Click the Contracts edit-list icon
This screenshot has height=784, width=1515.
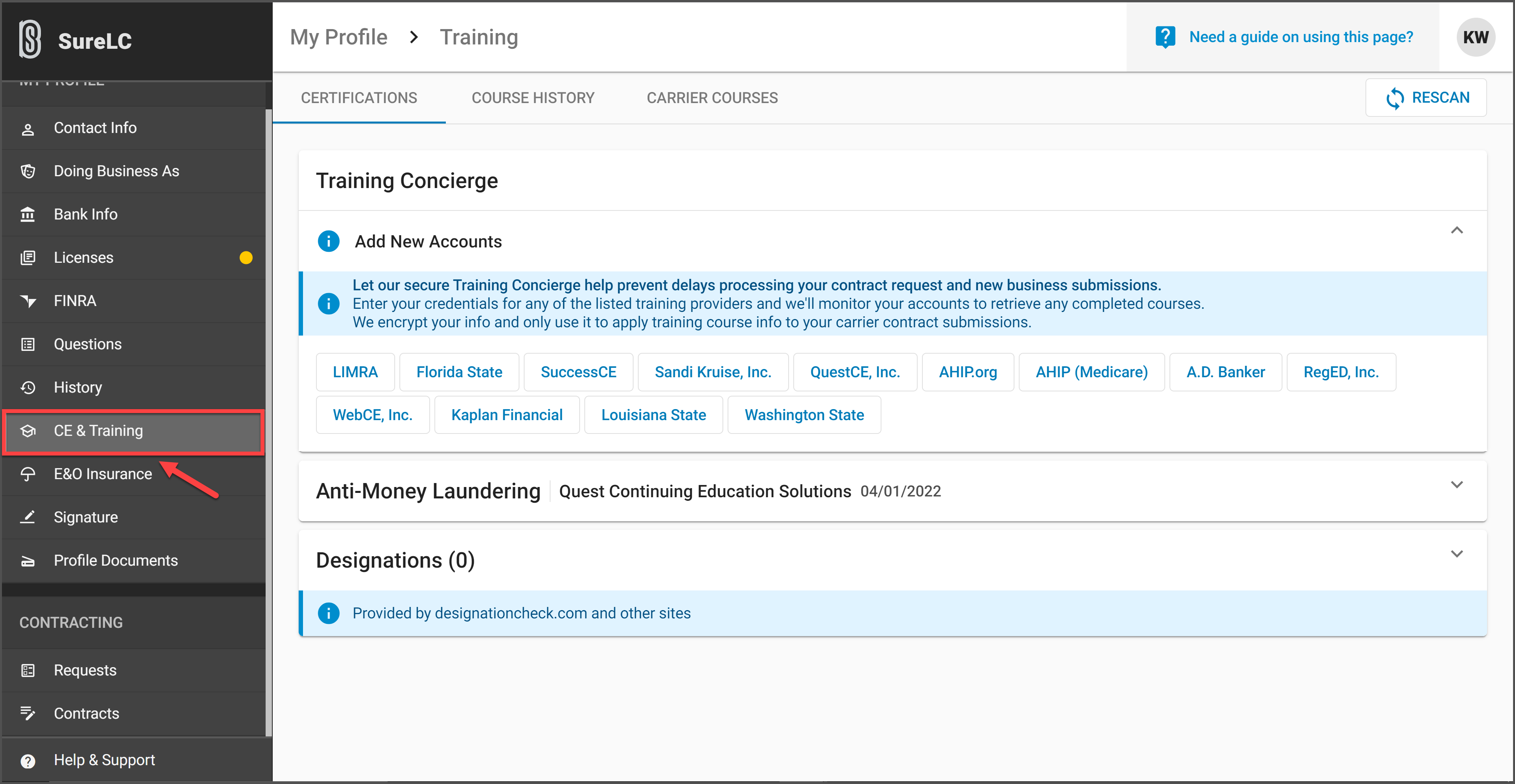point(28,714)
